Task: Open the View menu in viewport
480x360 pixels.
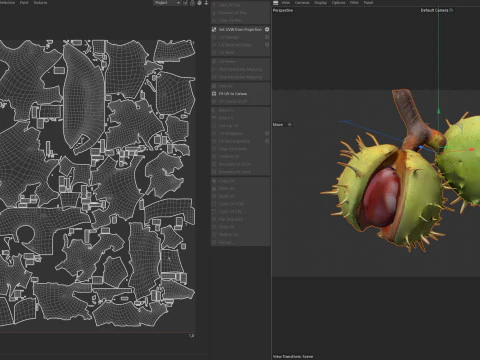Action: [286, 3]
